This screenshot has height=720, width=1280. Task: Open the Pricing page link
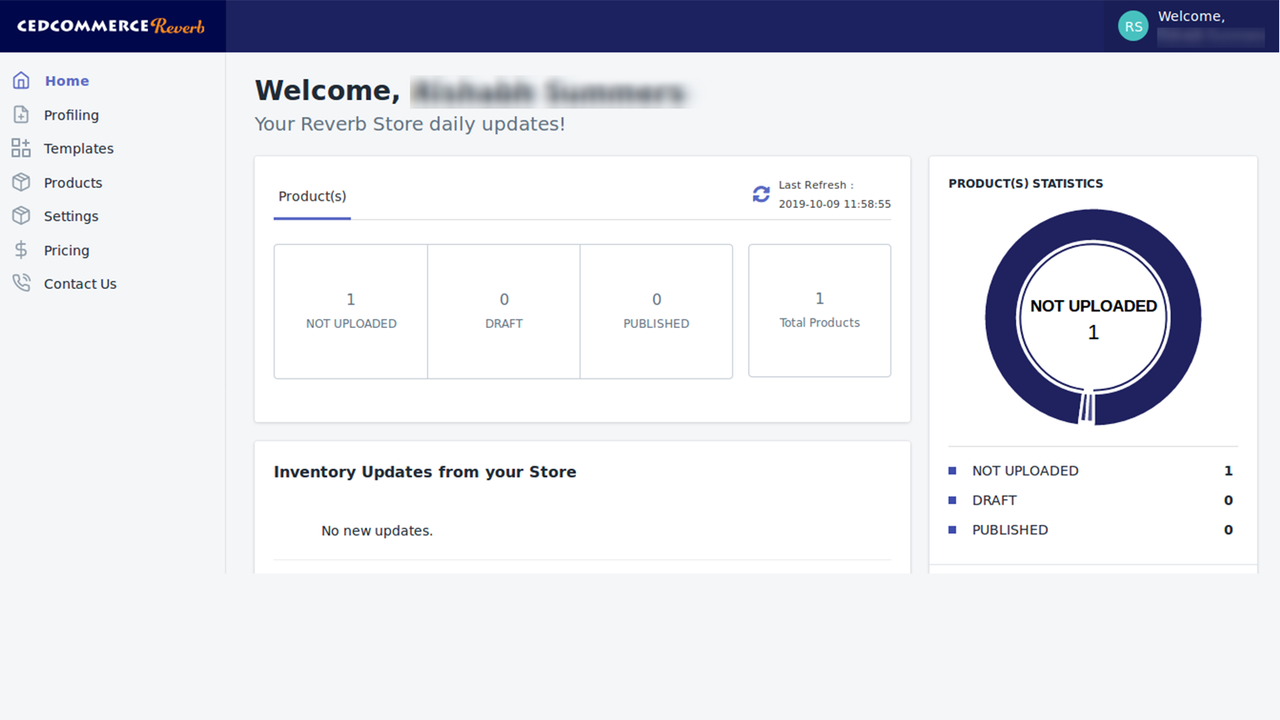coord(66,249)
